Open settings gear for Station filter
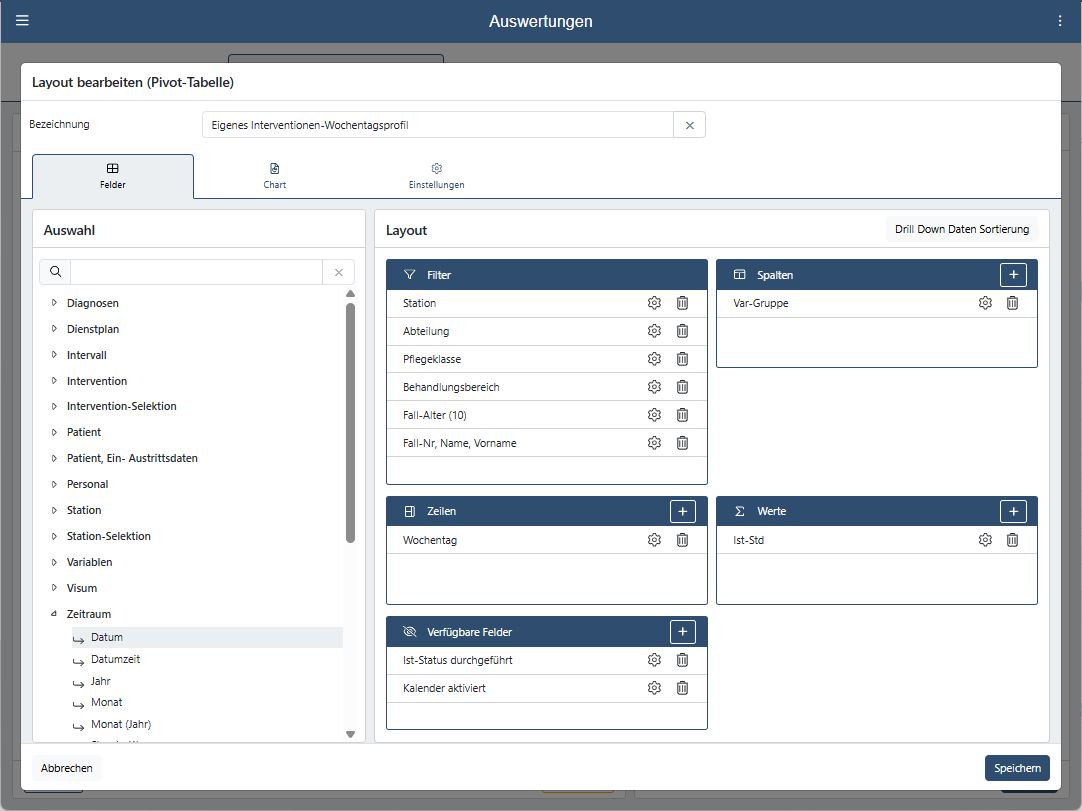The image size is (1082, 811). click(x=654, y=303)
